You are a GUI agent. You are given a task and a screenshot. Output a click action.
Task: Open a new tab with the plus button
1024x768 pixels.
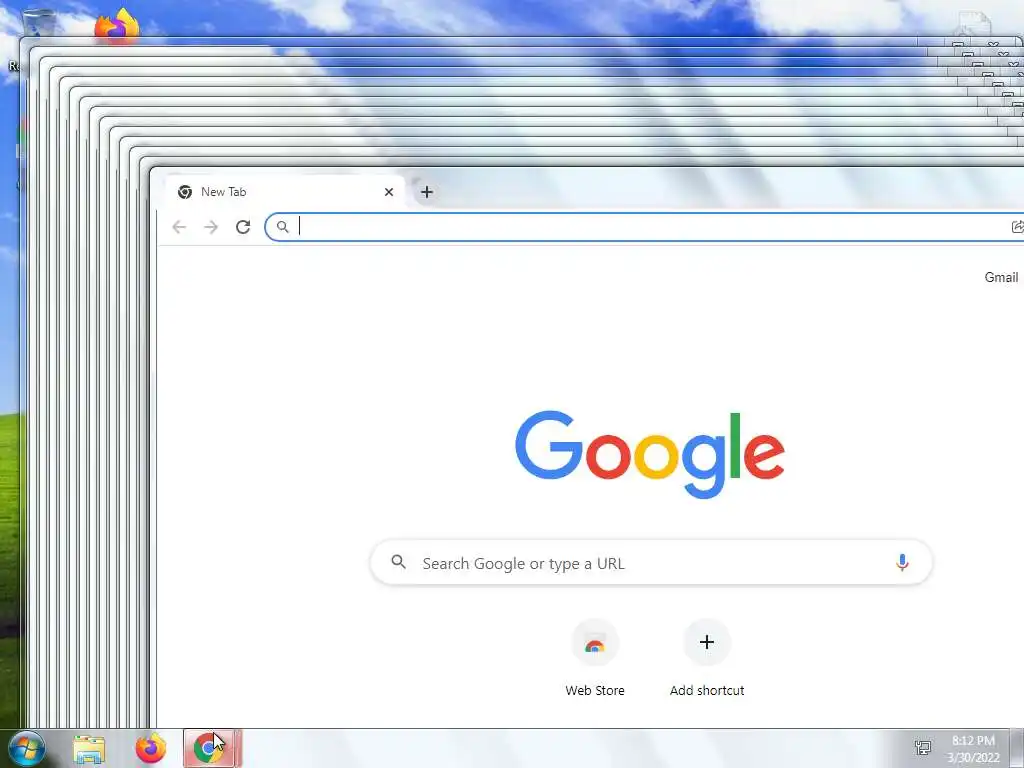(x=426, y=192)
